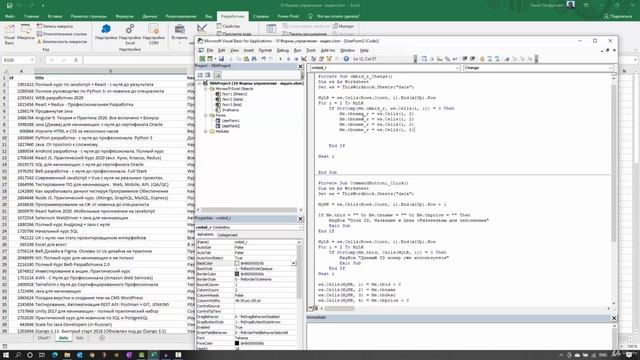Open the VBA Insert menu
640x360 pixels.
(x=249, y=50)
